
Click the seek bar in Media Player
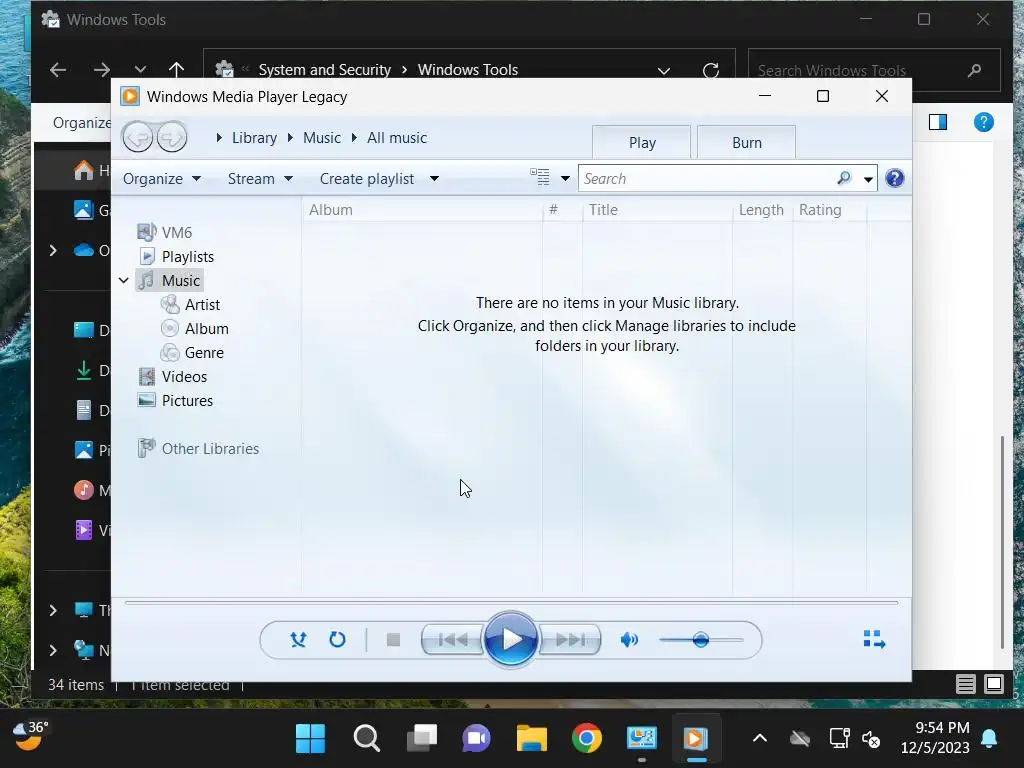(511, 603)
